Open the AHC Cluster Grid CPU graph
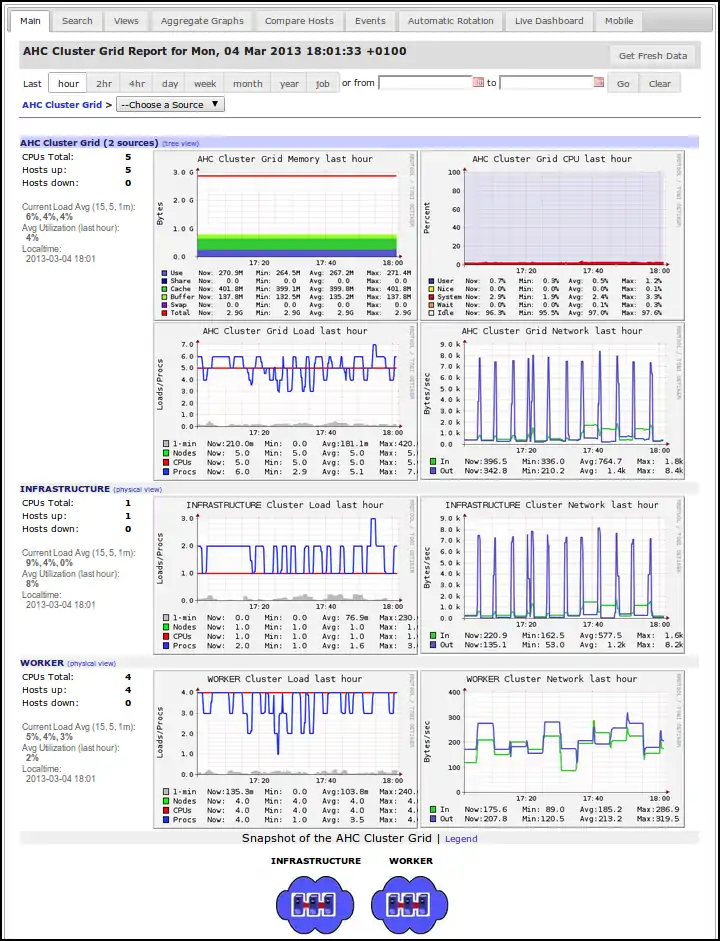 (552, 234)
